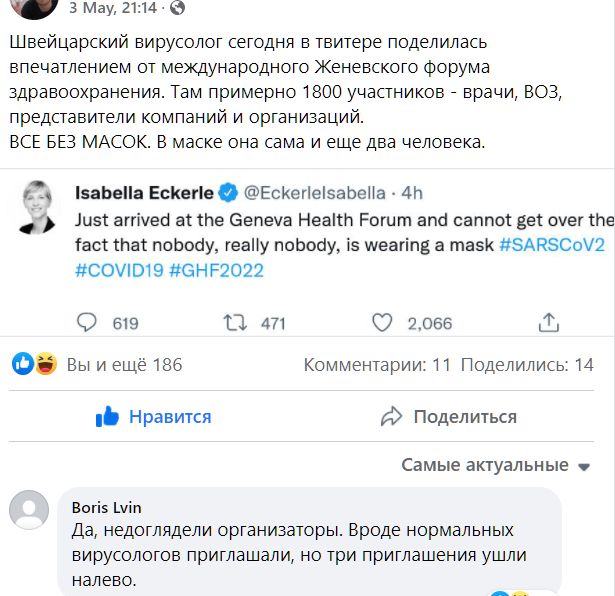The height and width of the screenshot is (596, 615).
Task: Click the blue verified badge icon
Action: (x=228, y=192)
